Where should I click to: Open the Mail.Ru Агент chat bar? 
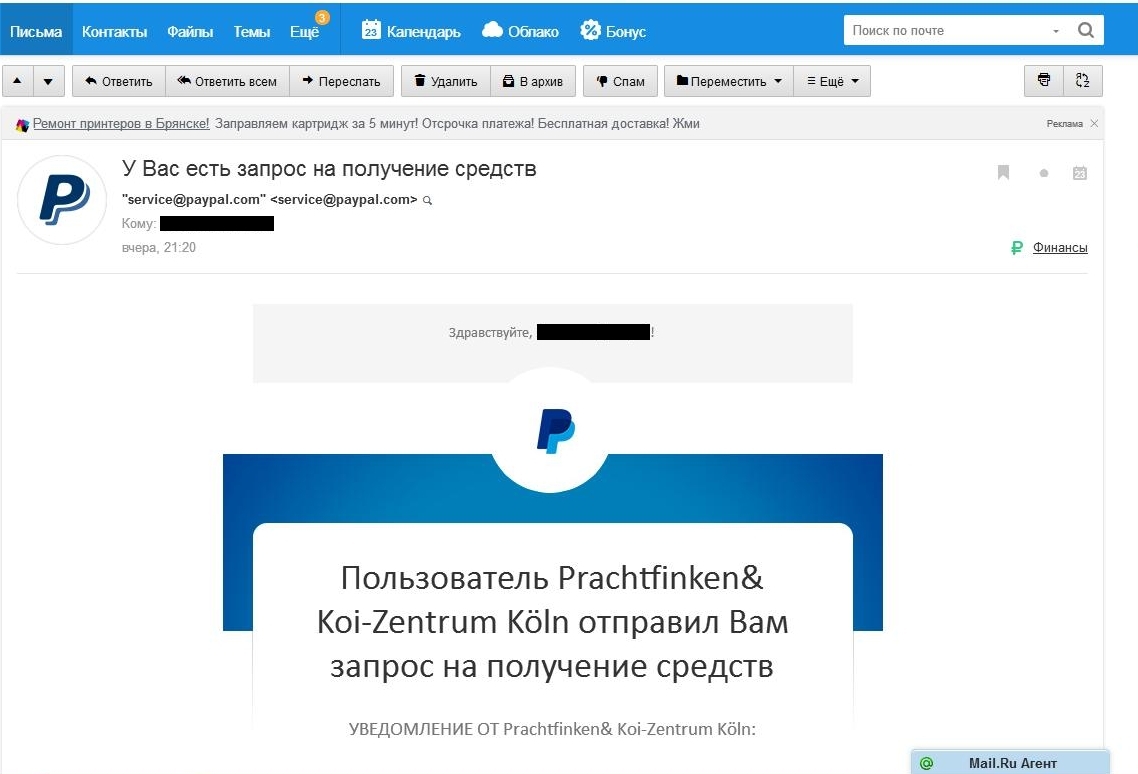point(1010,763)
